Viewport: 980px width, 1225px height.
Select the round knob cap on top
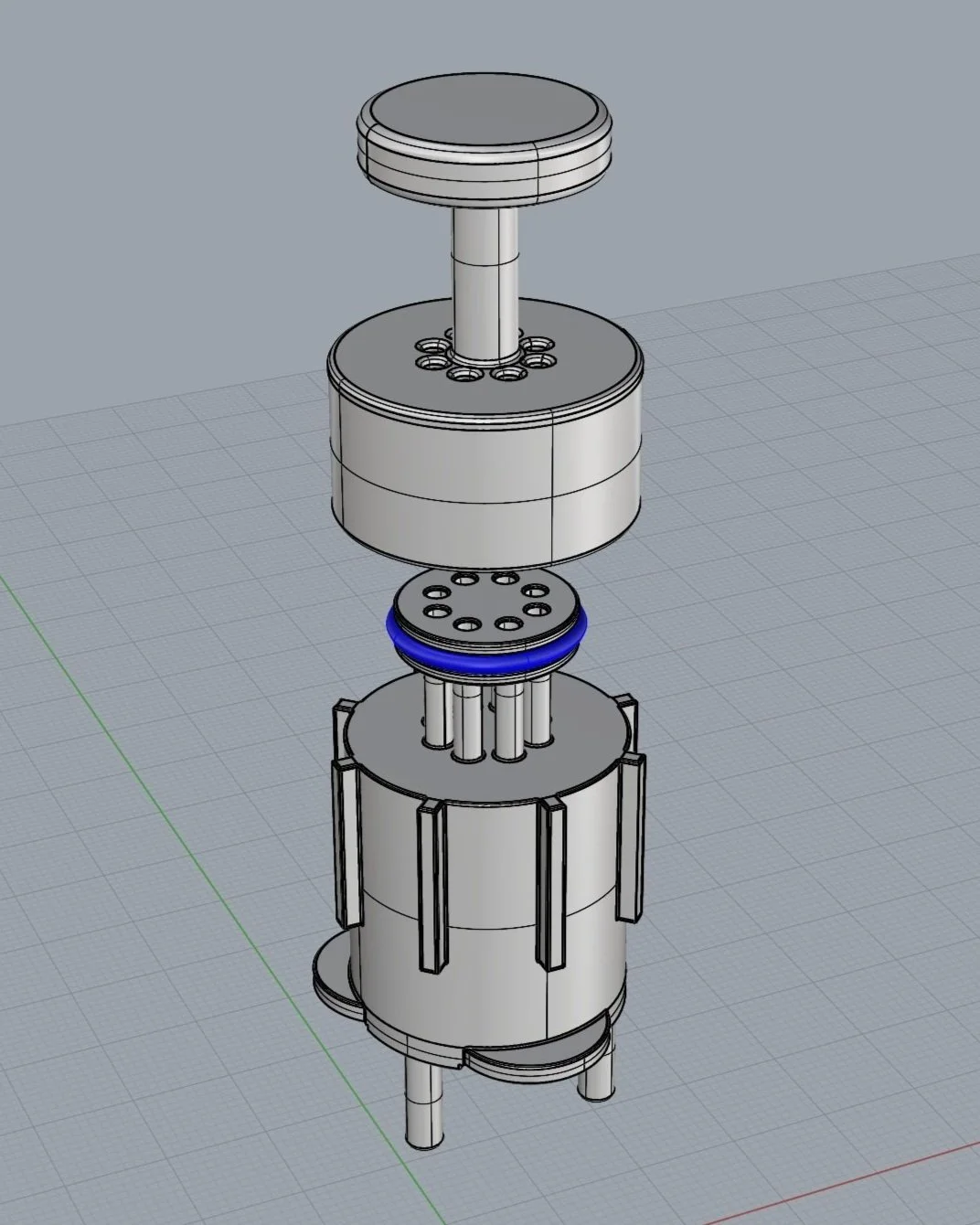point(483,140)
